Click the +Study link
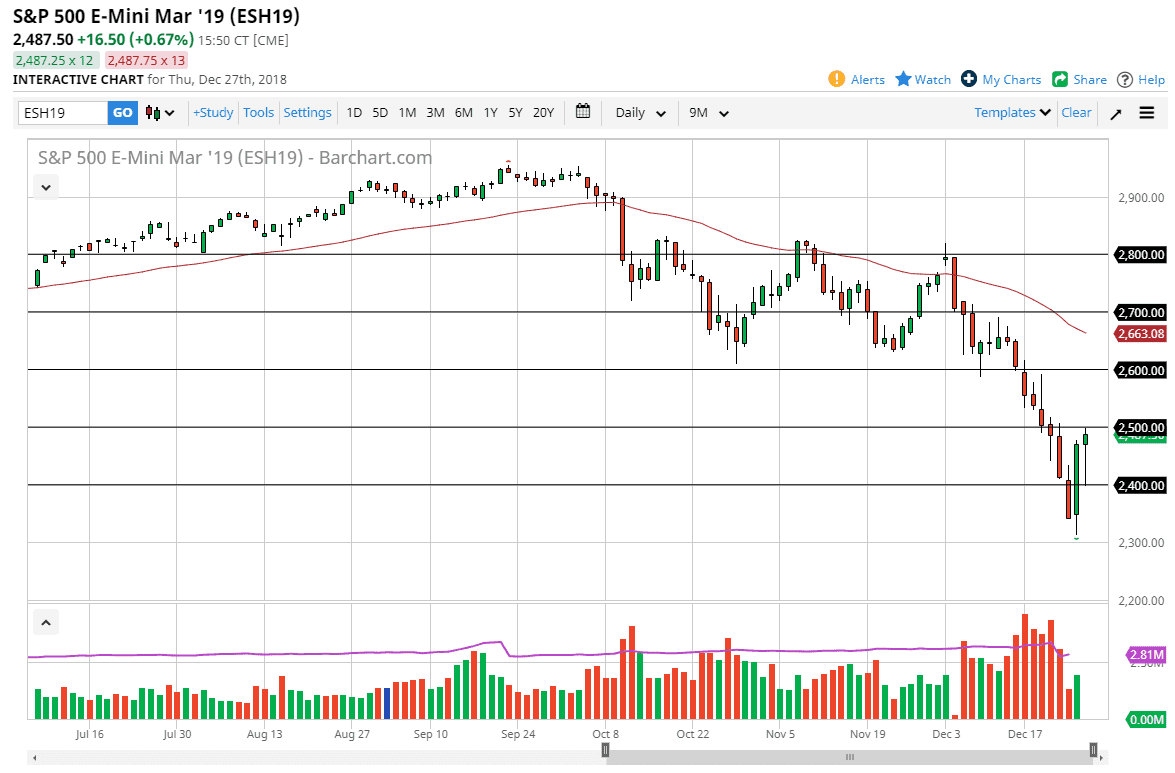The image size is (1175, 773). coord(213,113)
